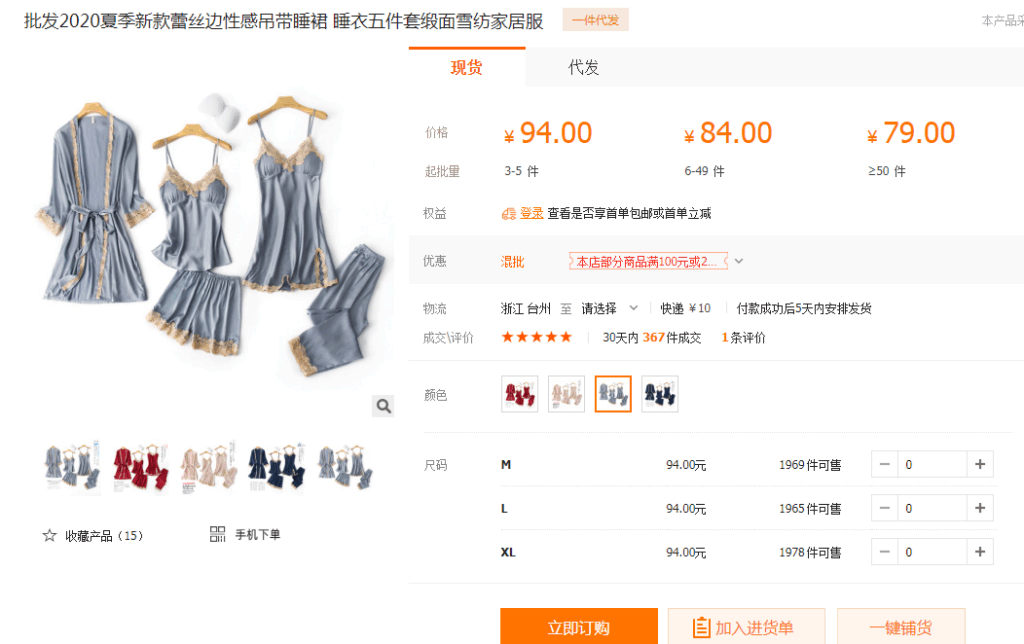Increase size XL quantity with plus button
The image size is (1024, 644).
pyautogui.click(x=980, y=552)
